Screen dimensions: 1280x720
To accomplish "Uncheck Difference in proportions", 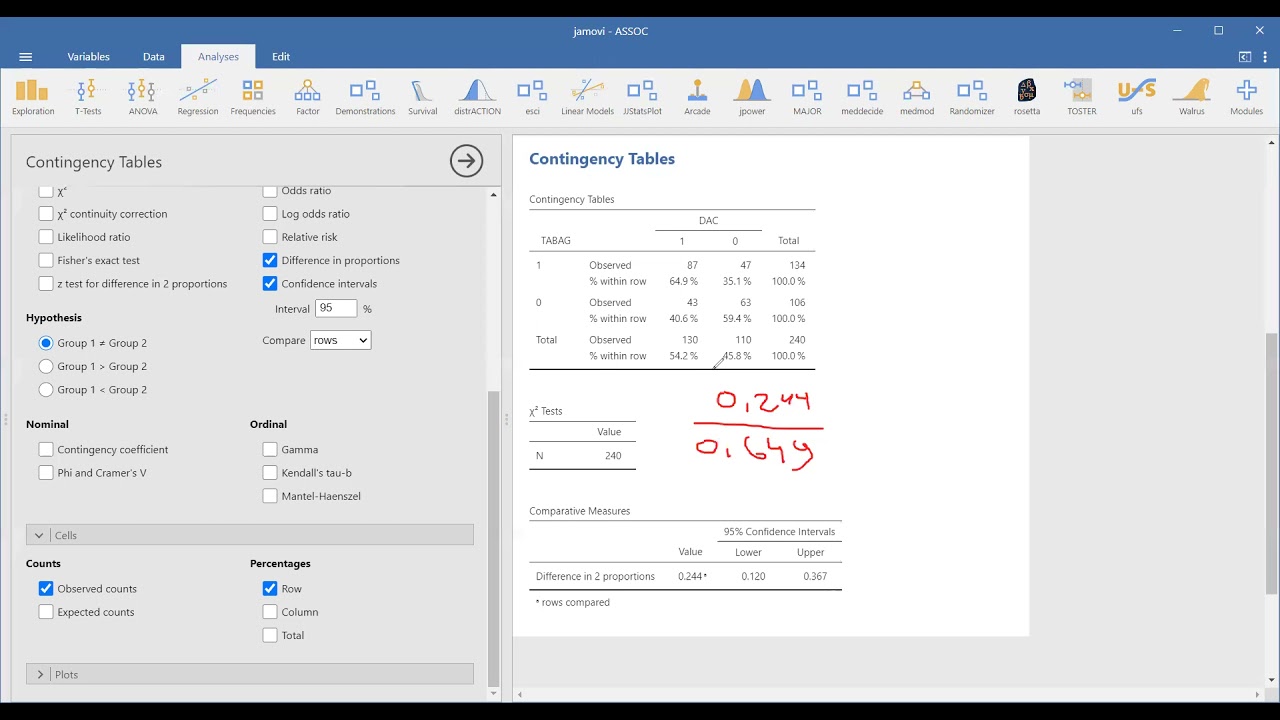I will 270,260.
